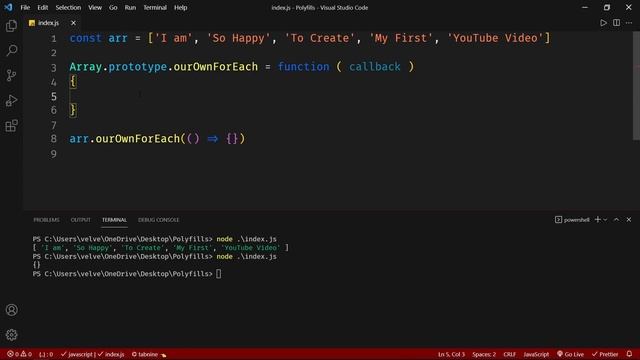This screenshot has width=640, height=360.
Task: Split the editor to the right
Action: 616,23
